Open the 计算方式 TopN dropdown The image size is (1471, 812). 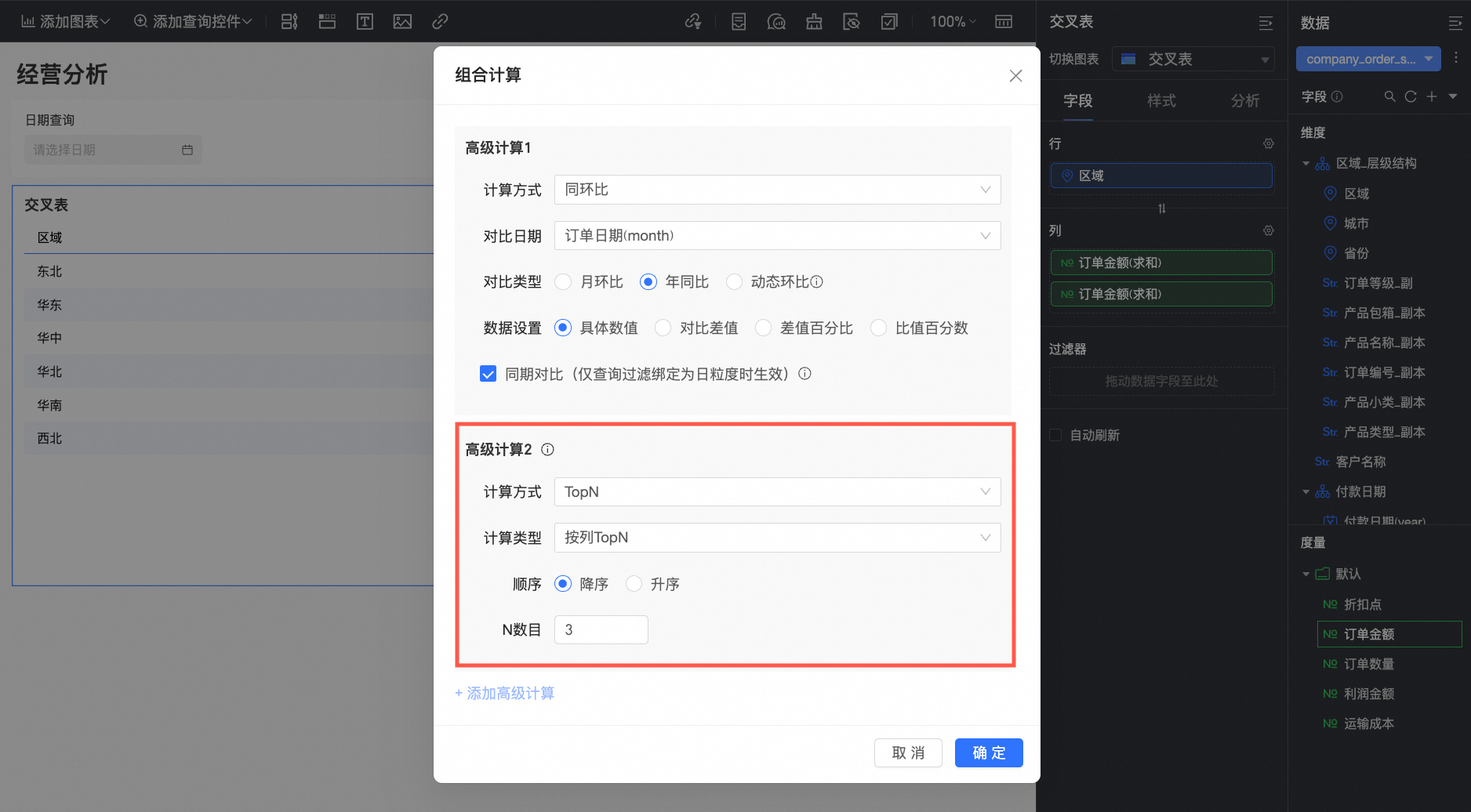[x=777, y=492]
